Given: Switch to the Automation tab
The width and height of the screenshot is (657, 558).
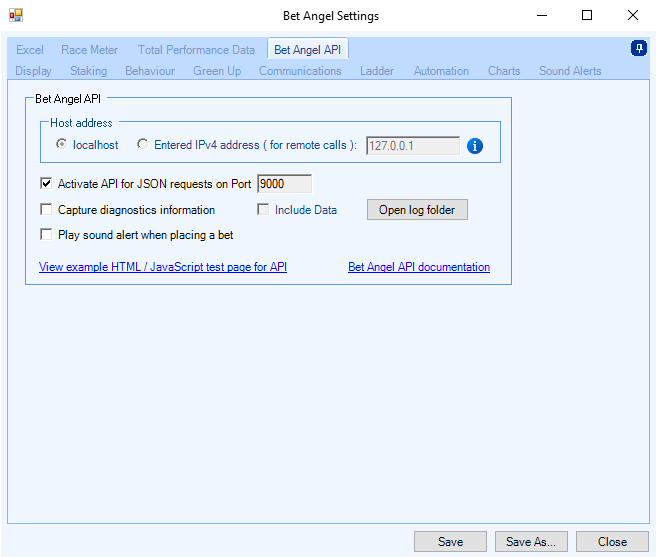Looking at the screenshot, I should 441,71.
